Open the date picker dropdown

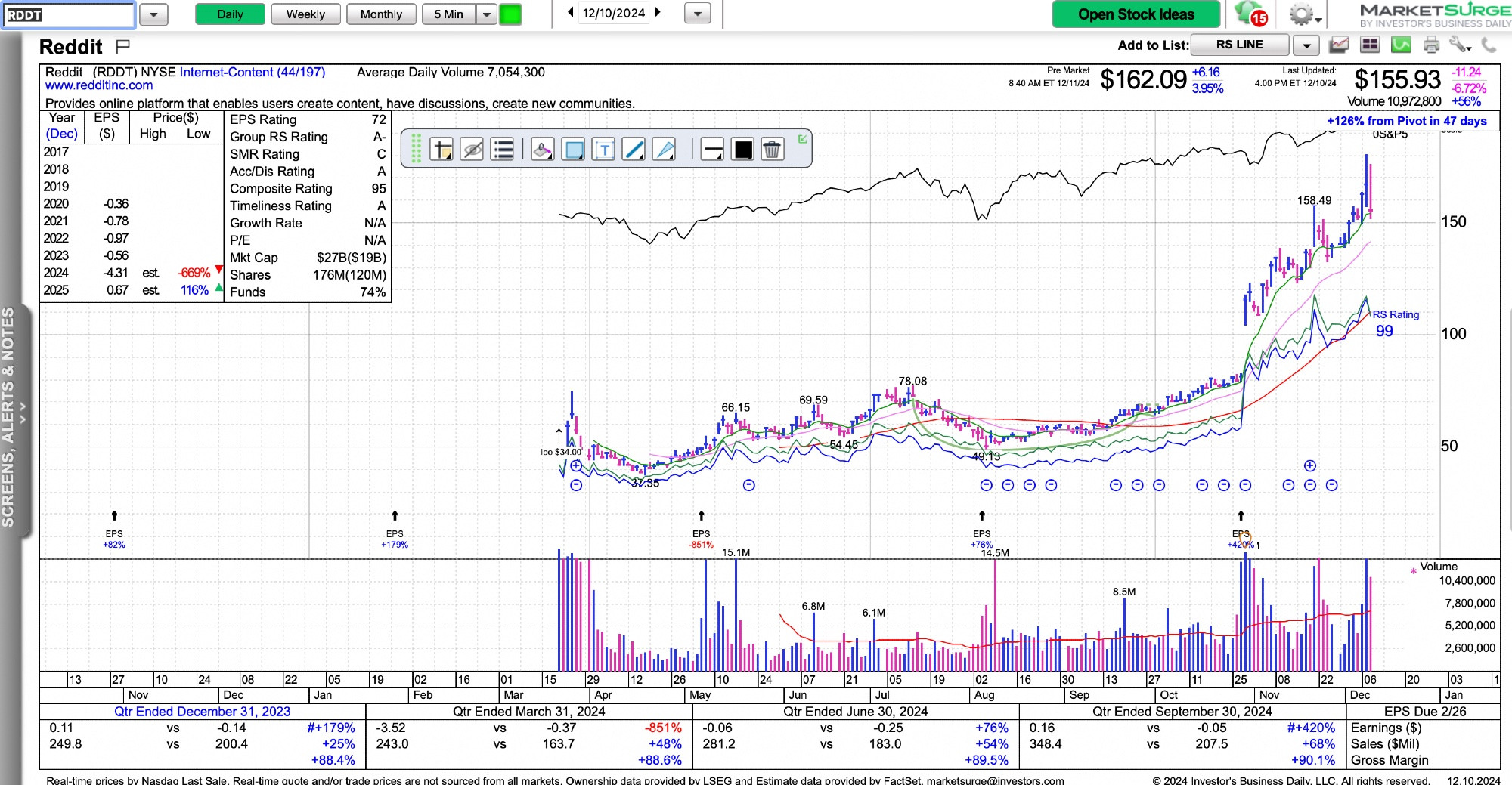click(x=697, y=14)
